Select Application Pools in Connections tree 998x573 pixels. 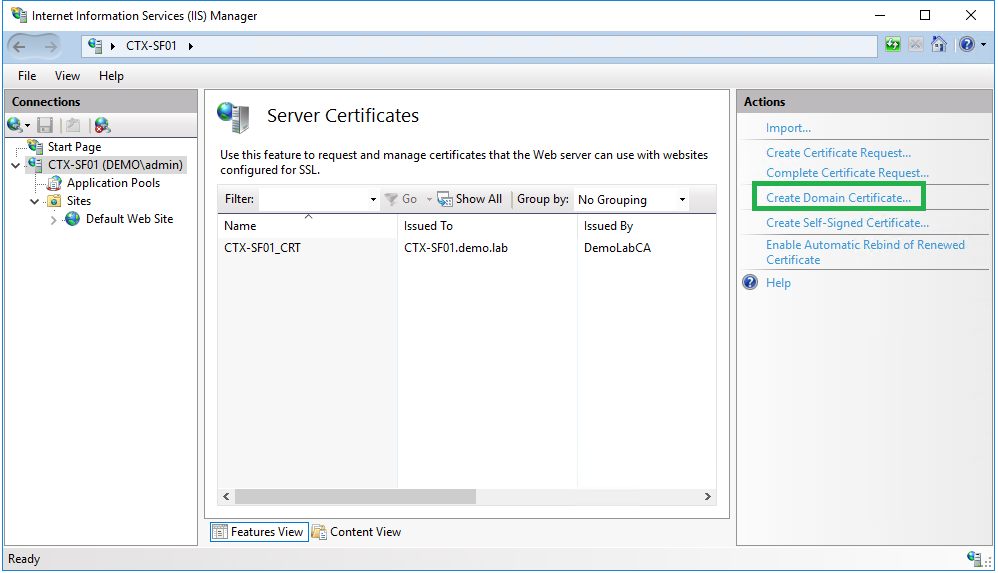click(x=112, y=183)
